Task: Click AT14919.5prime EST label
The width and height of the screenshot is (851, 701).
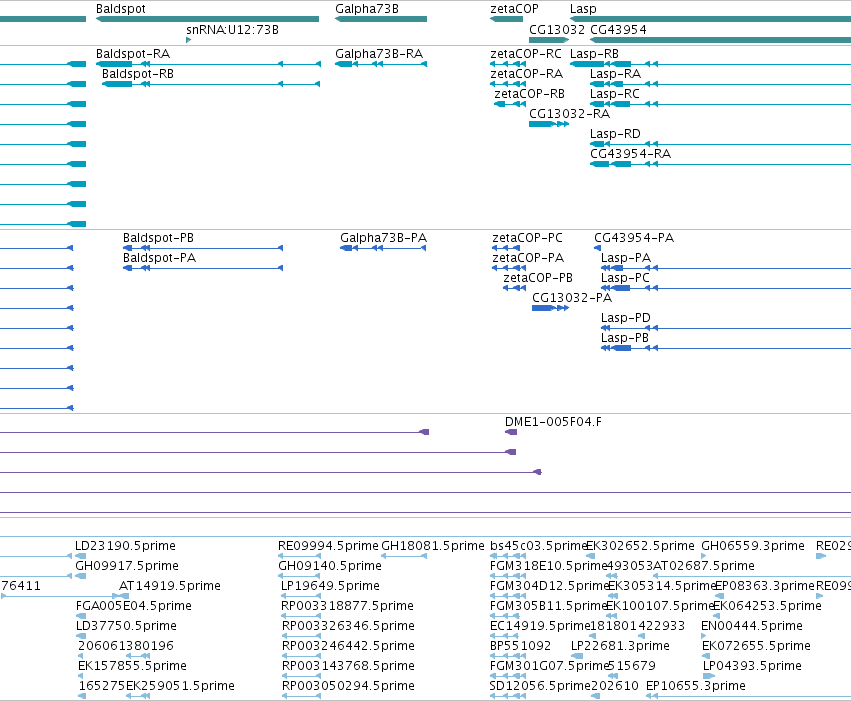Action: (x=170, y=586)
